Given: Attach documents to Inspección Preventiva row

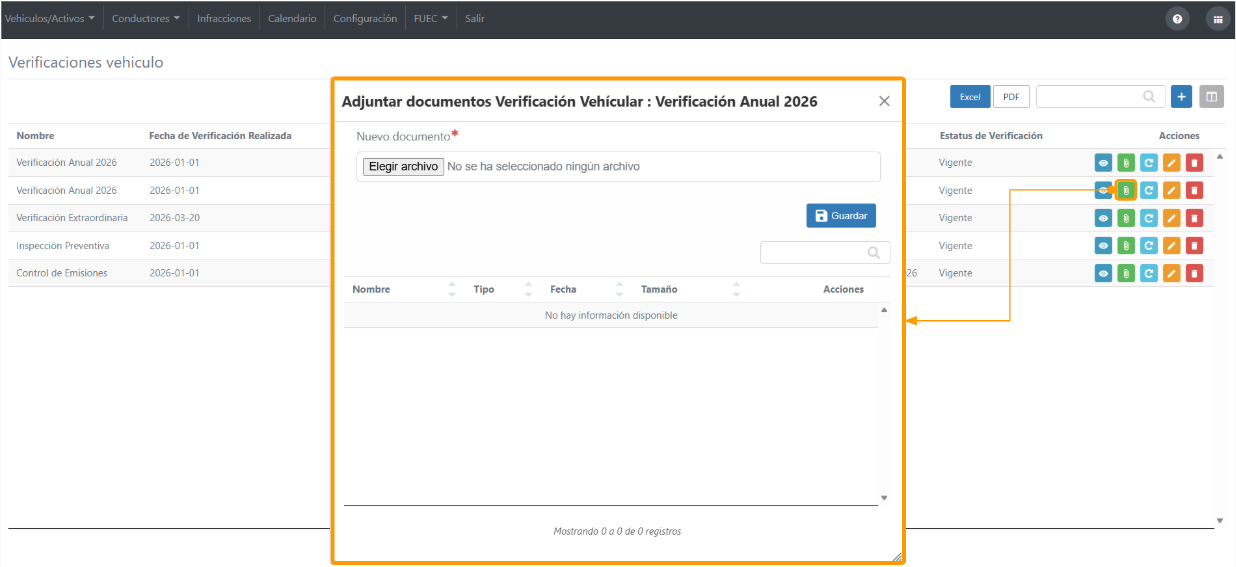Looking at the screenshot, I should coord(1126,245).
